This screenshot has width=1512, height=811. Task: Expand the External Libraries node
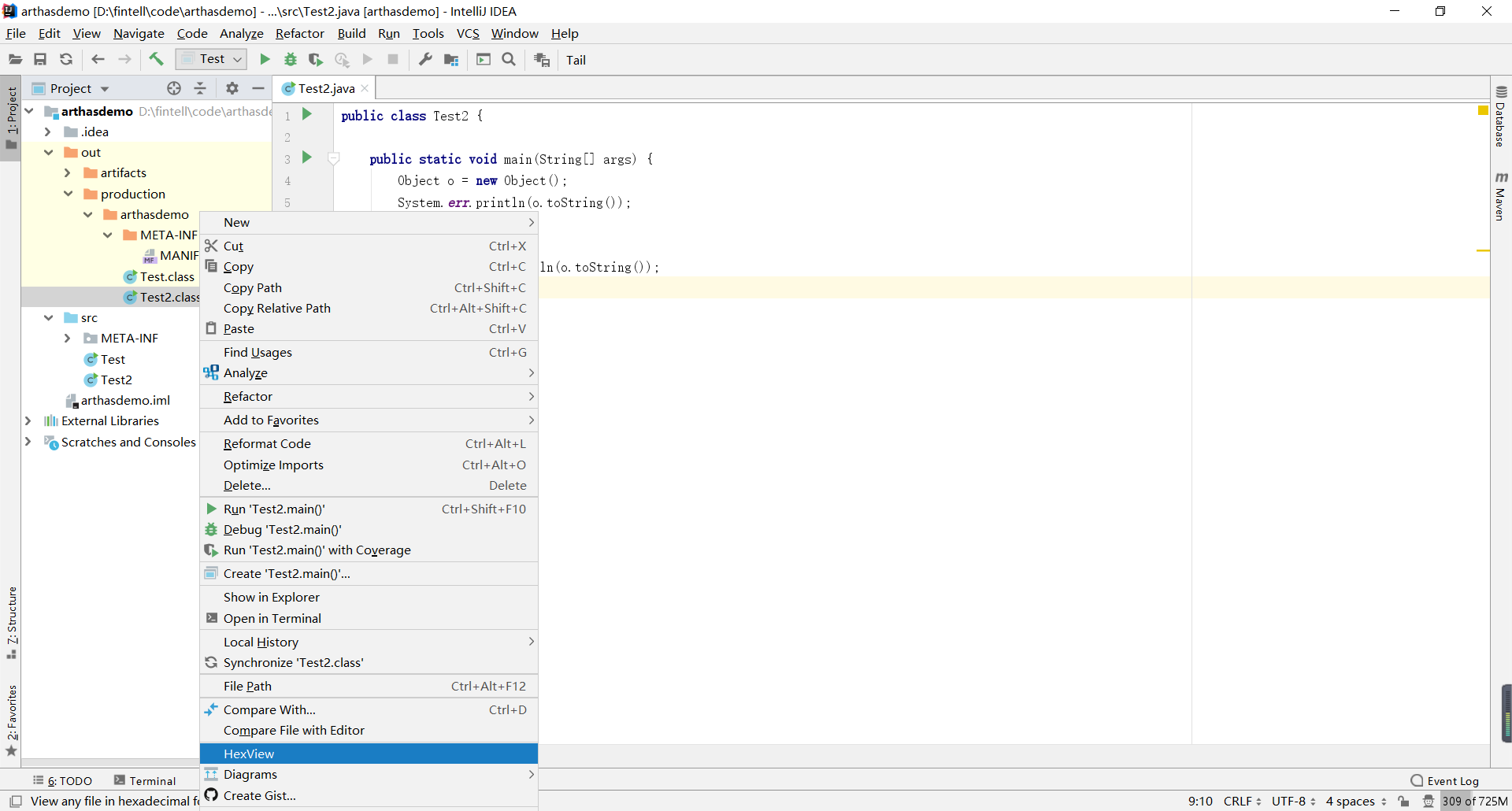[29, 421]
